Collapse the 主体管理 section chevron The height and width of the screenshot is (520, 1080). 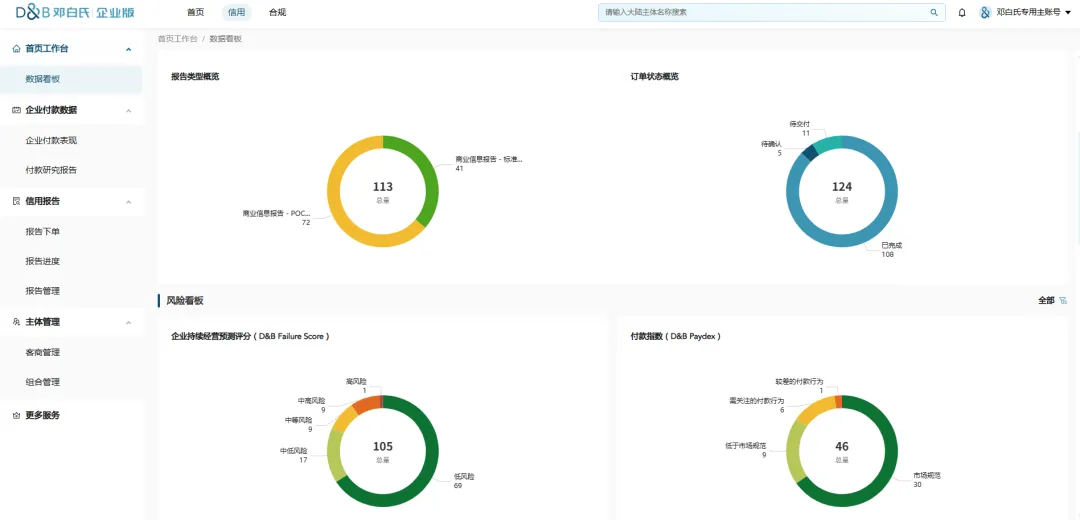point(128,322)
